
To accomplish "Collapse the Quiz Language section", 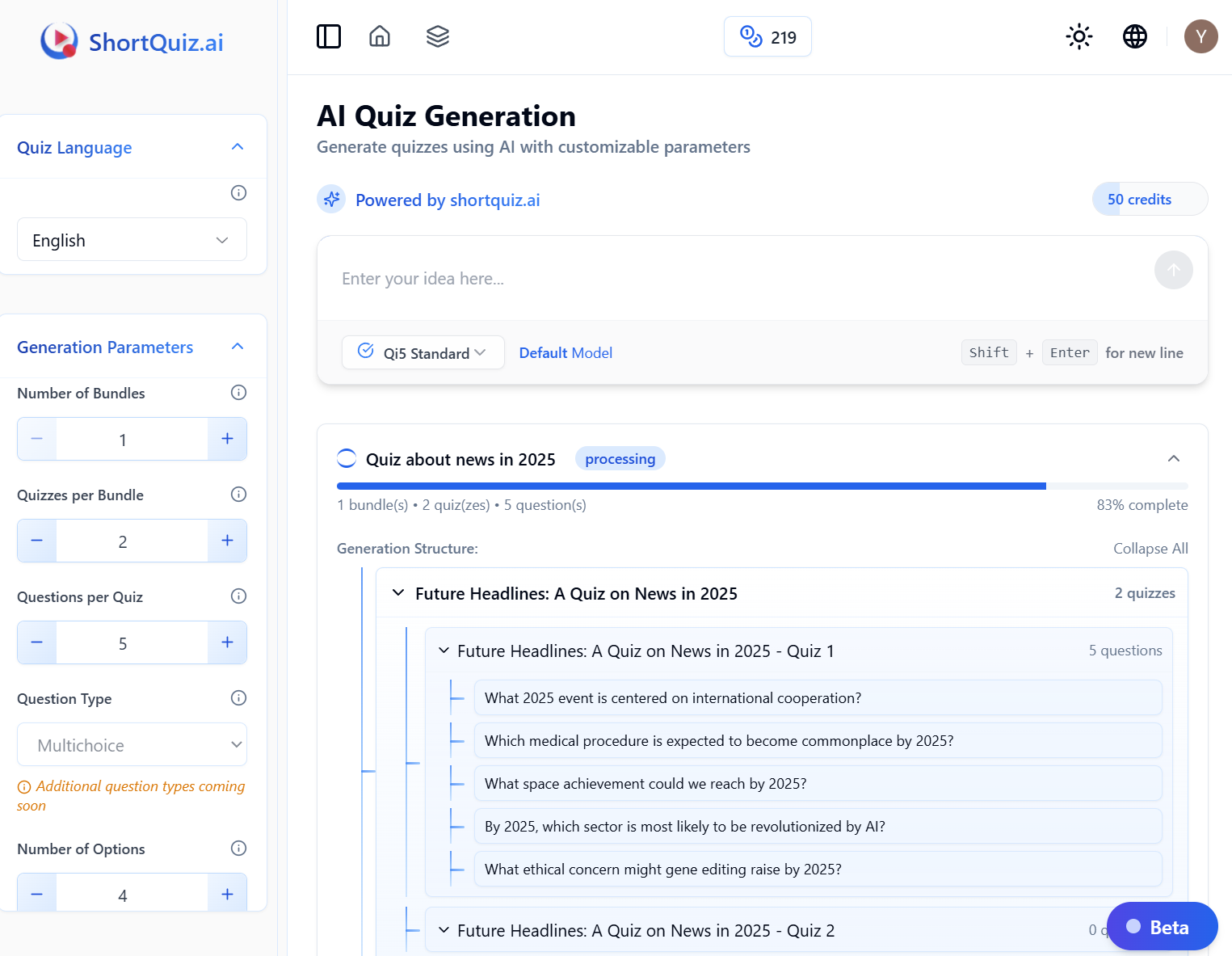I will pyautogui.click(x=238, y=147).
